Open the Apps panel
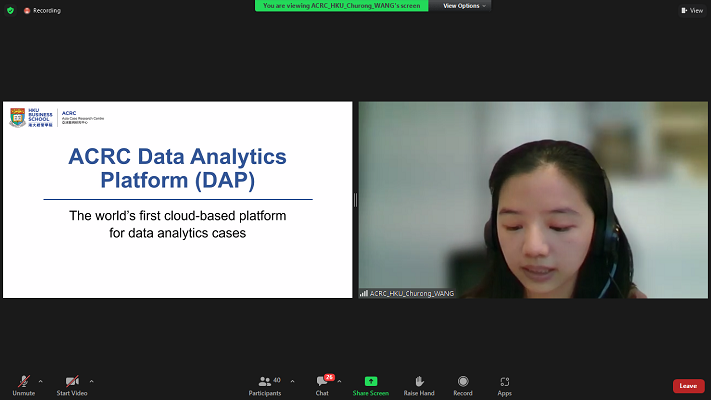 (504, 385)
